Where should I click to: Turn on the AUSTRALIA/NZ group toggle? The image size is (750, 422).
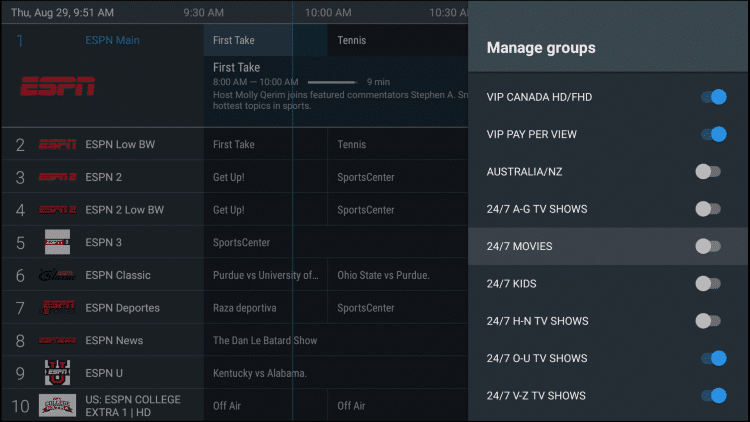pyautogui.click(x=708, y=172)
